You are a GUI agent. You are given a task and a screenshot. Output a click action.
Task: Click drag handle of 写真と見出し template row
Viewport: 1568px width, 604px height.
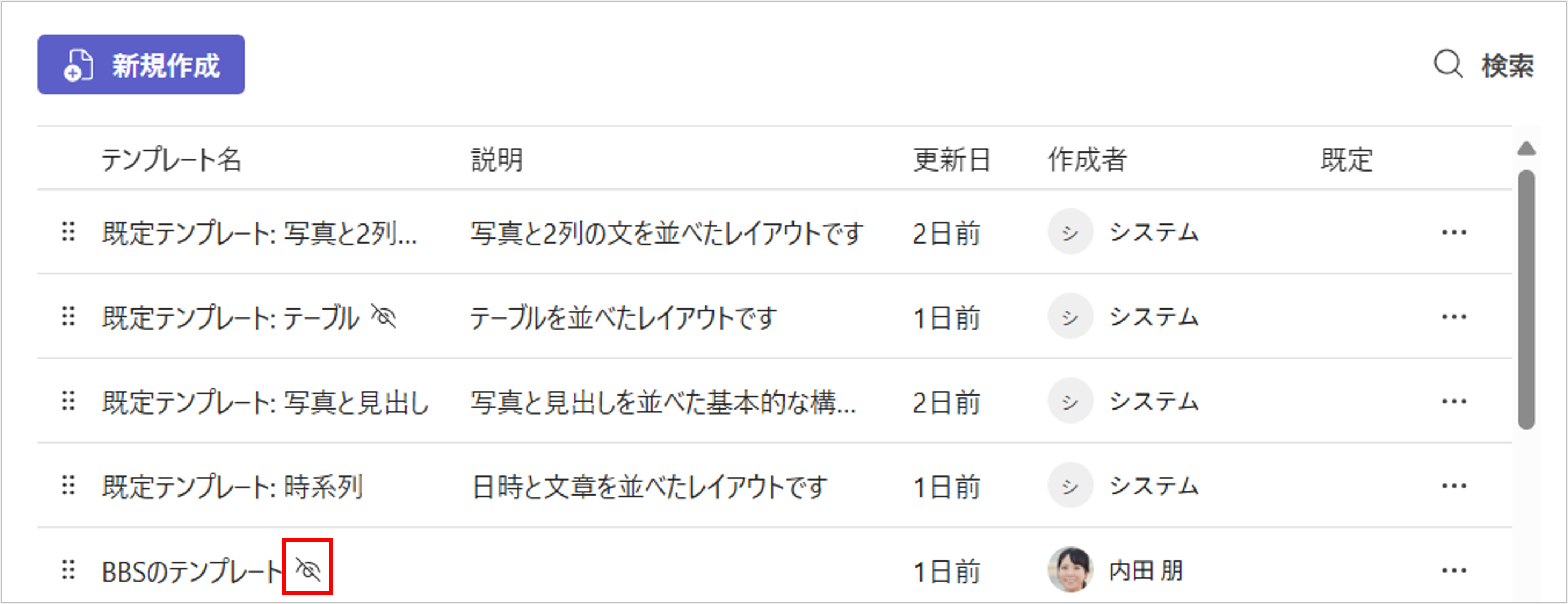(68, 401)
